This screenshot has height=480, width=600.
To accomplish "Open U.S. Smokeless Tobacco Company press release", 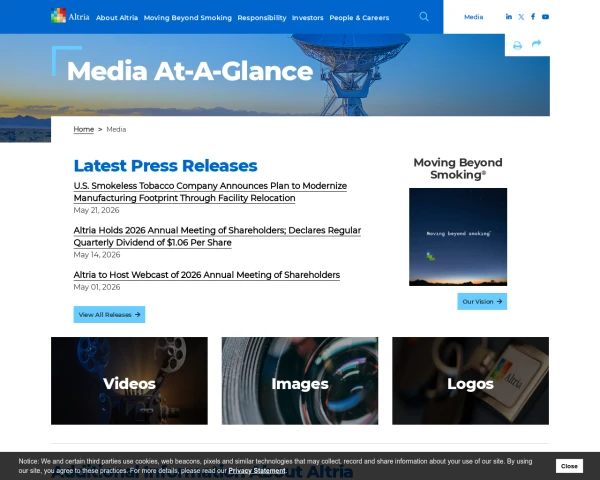I will [210, 192].
